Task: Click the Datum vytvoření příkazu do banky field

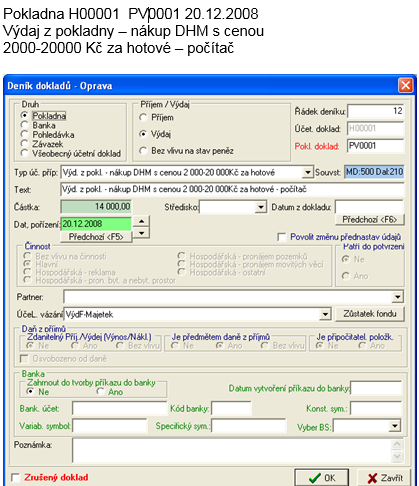Action: coord(376,388)
